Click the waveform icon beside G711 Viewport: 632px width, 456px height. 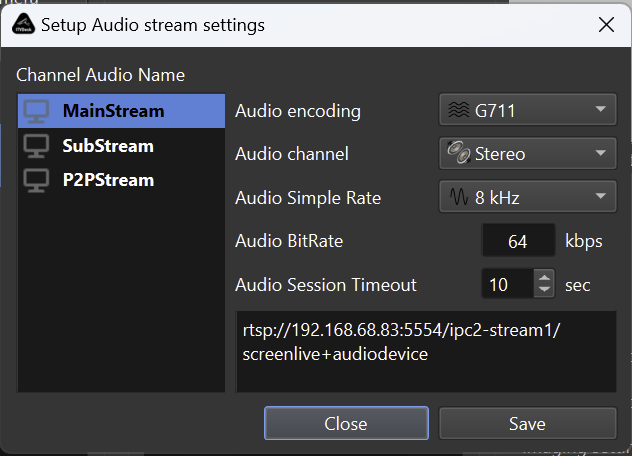tap(459, 110)
